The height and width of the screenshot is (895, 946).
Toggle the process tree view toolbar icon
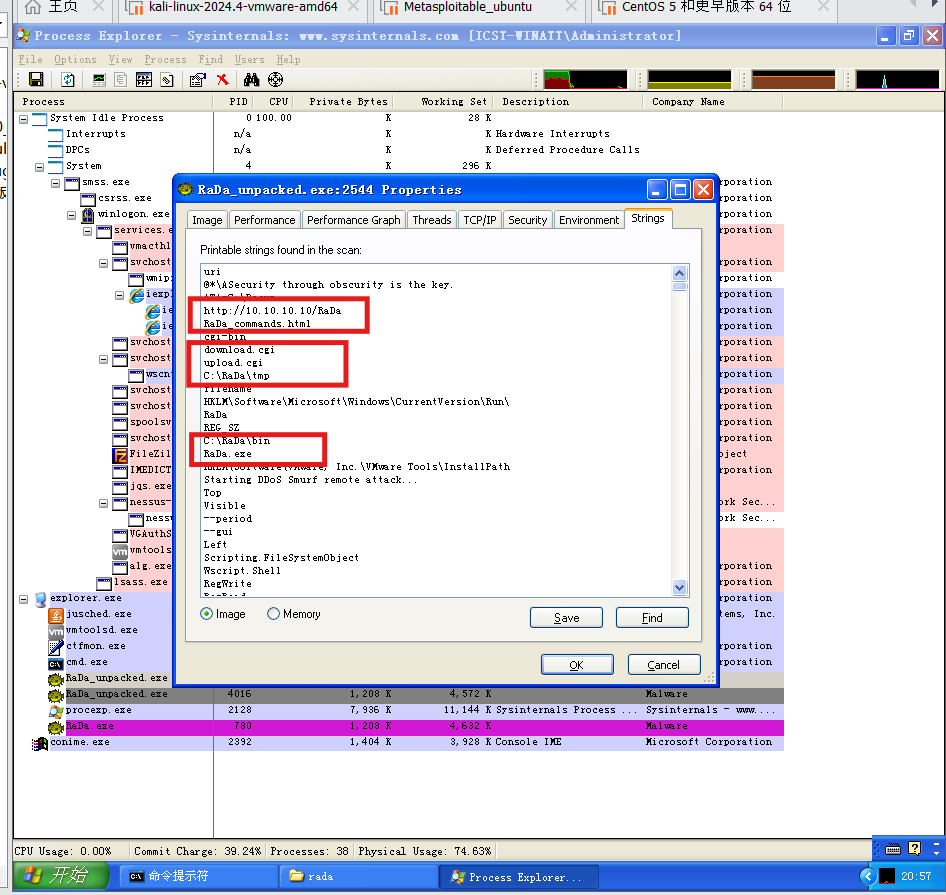(121, 80)
